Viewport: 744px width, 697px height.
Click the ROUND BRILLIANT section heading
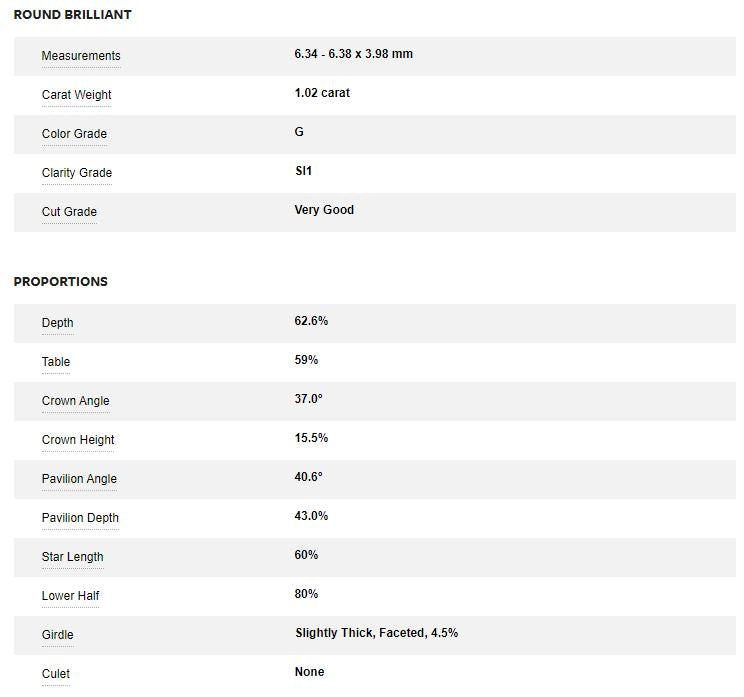(72, 15)
